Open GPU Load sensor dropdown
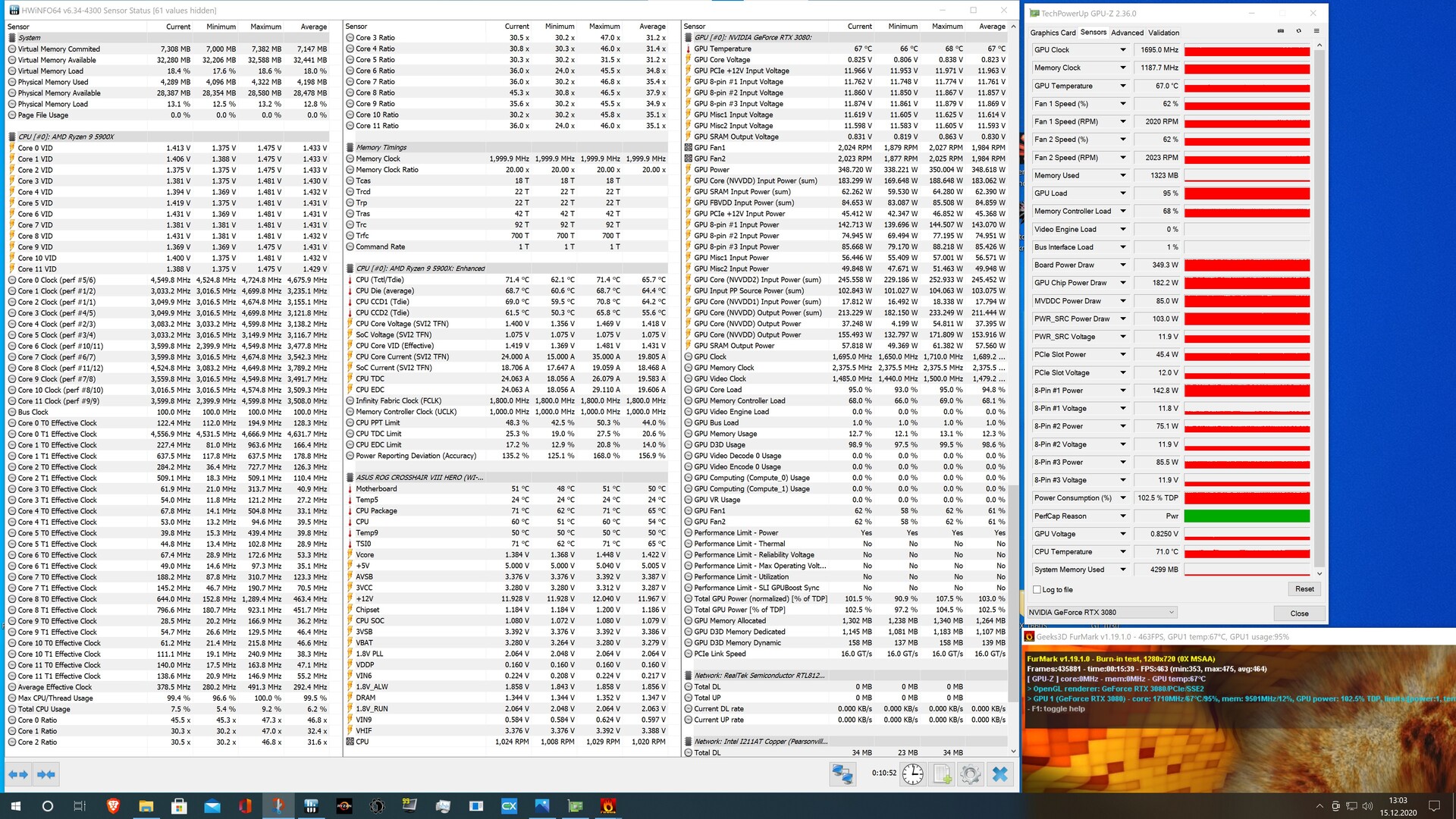The height and width of the screenshot is (819, 1456). coord(1123,193)
